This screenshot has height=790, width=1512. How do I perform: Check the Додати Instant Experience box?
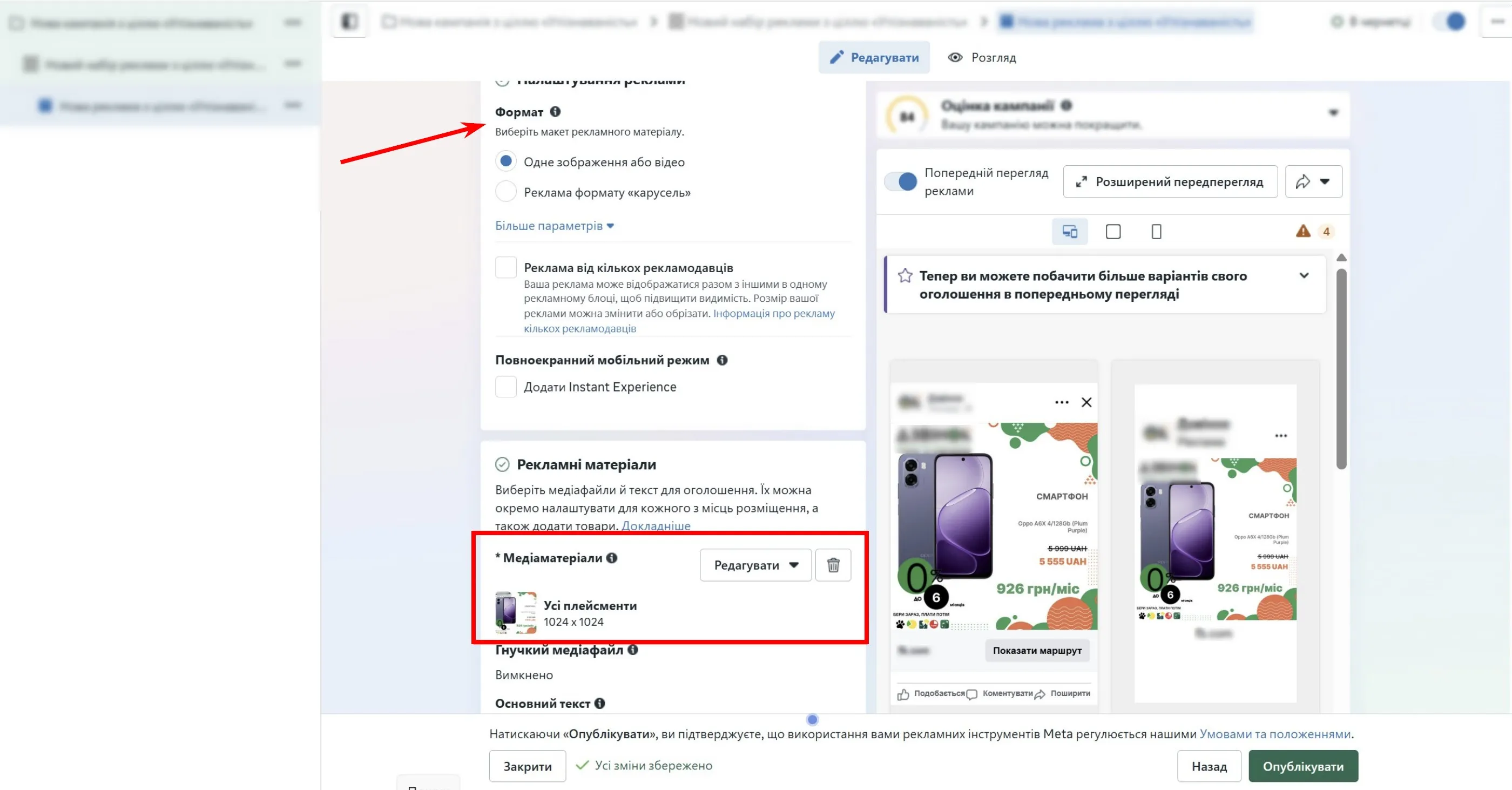pyautogui.click(x=506, y=387)
